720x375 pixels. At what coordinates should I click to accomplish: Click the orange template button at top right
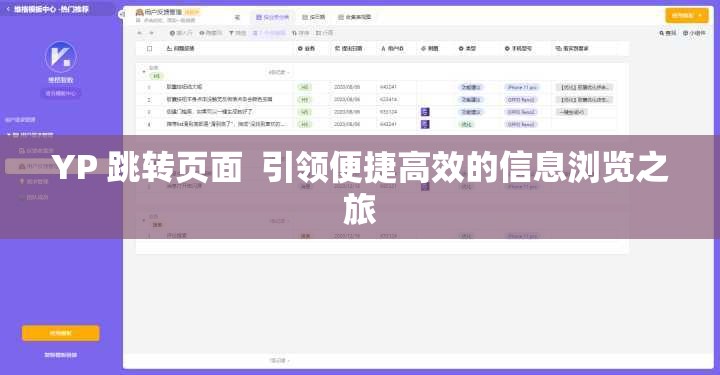click(x=686, y=16)
